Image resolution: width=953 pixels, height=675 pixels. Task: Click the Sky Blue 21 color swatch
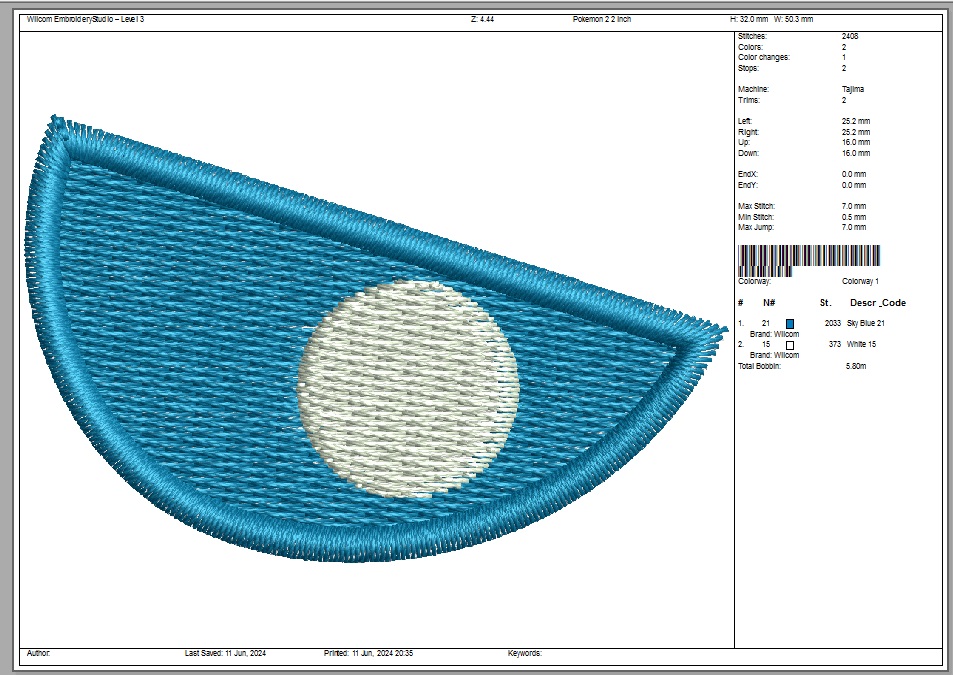pyautogui.click(x=790, y=323)
